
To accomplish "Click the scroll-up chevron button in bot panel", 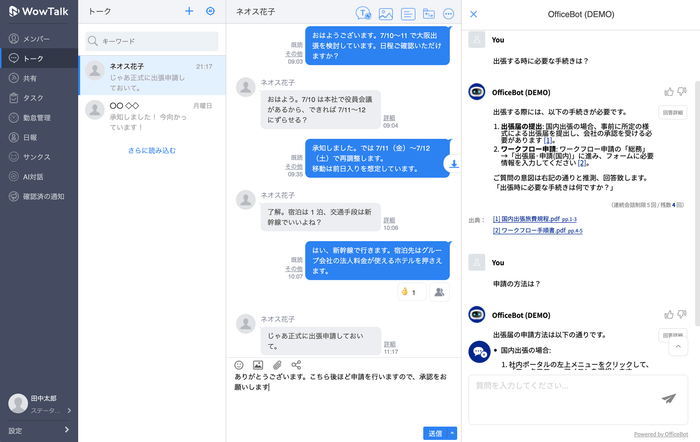I will [x=678, y=346].
